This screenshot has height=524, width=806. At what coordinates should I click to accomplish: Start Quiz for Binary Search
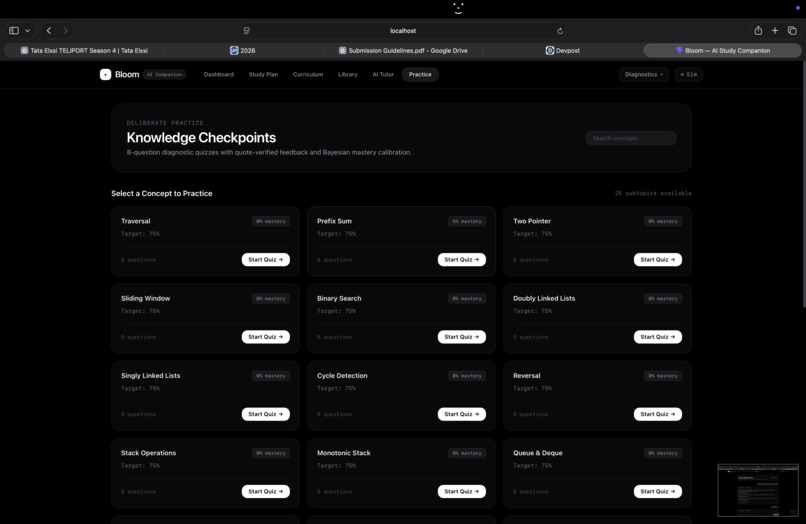pyautogui.click(x=462, y=337)
